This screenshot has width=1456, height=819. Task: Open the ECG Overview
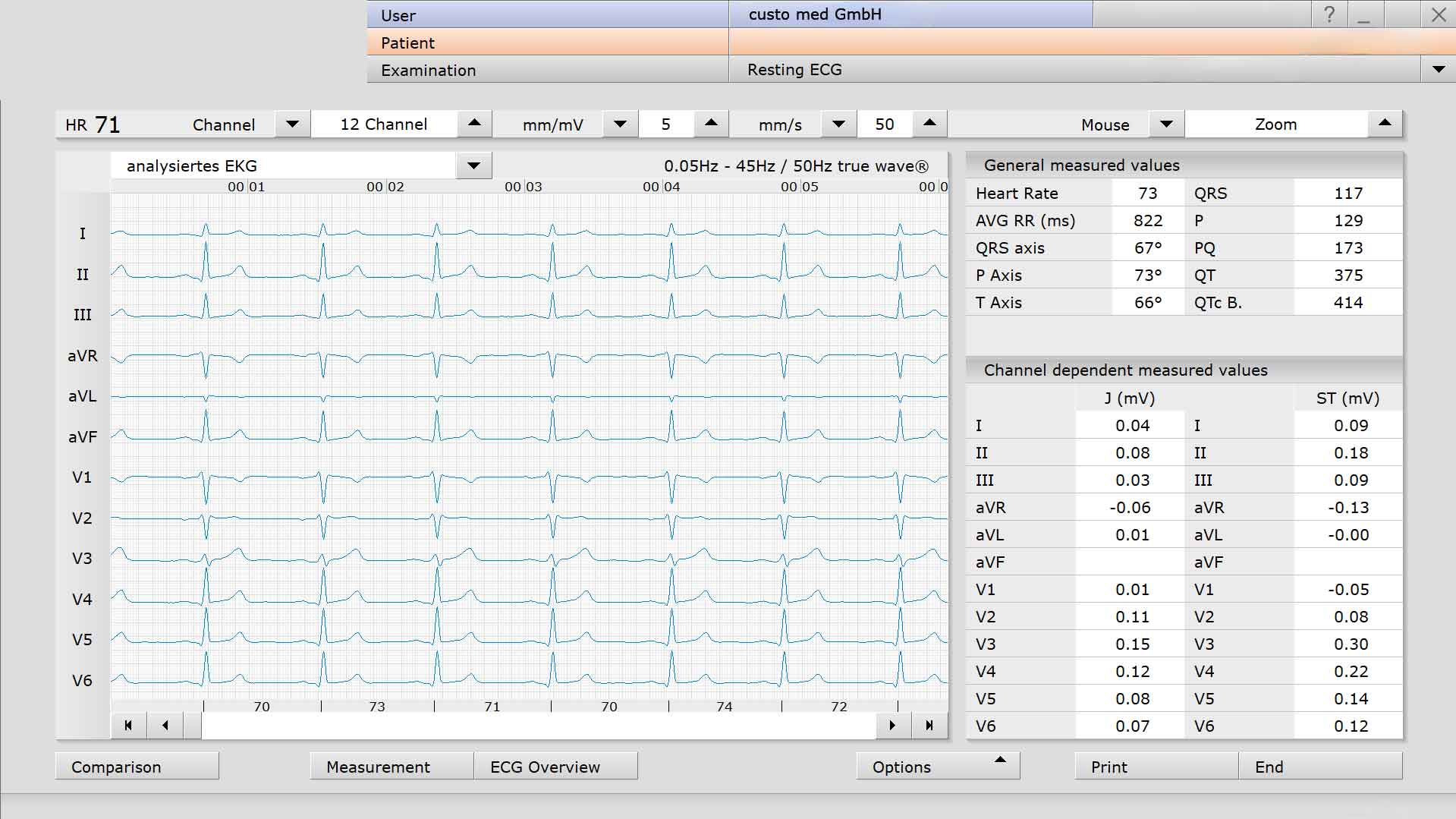pos(555,767)
